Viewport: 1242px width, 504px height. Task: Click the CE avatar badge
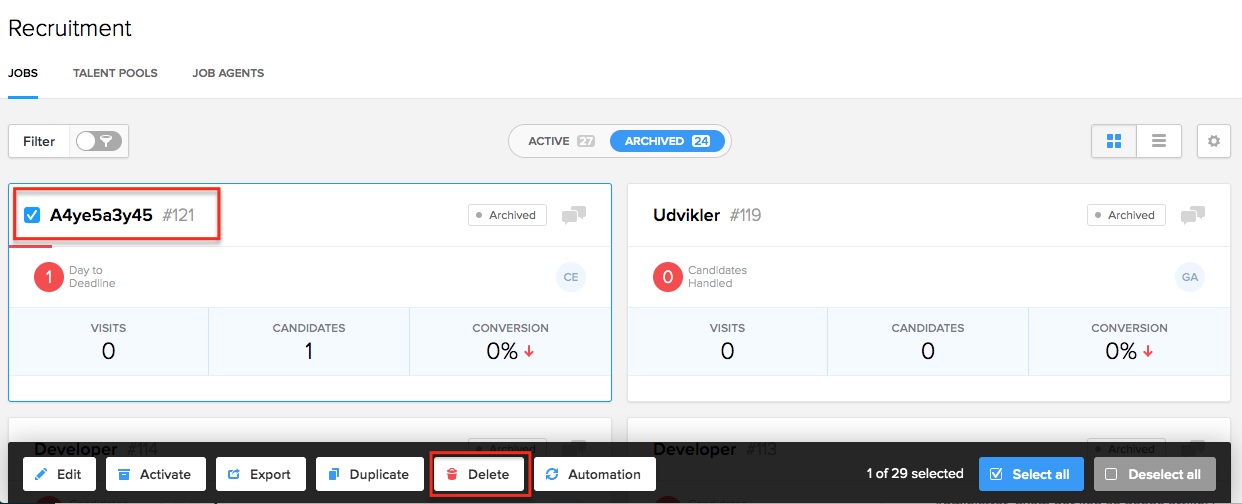[x=571, y=277]
